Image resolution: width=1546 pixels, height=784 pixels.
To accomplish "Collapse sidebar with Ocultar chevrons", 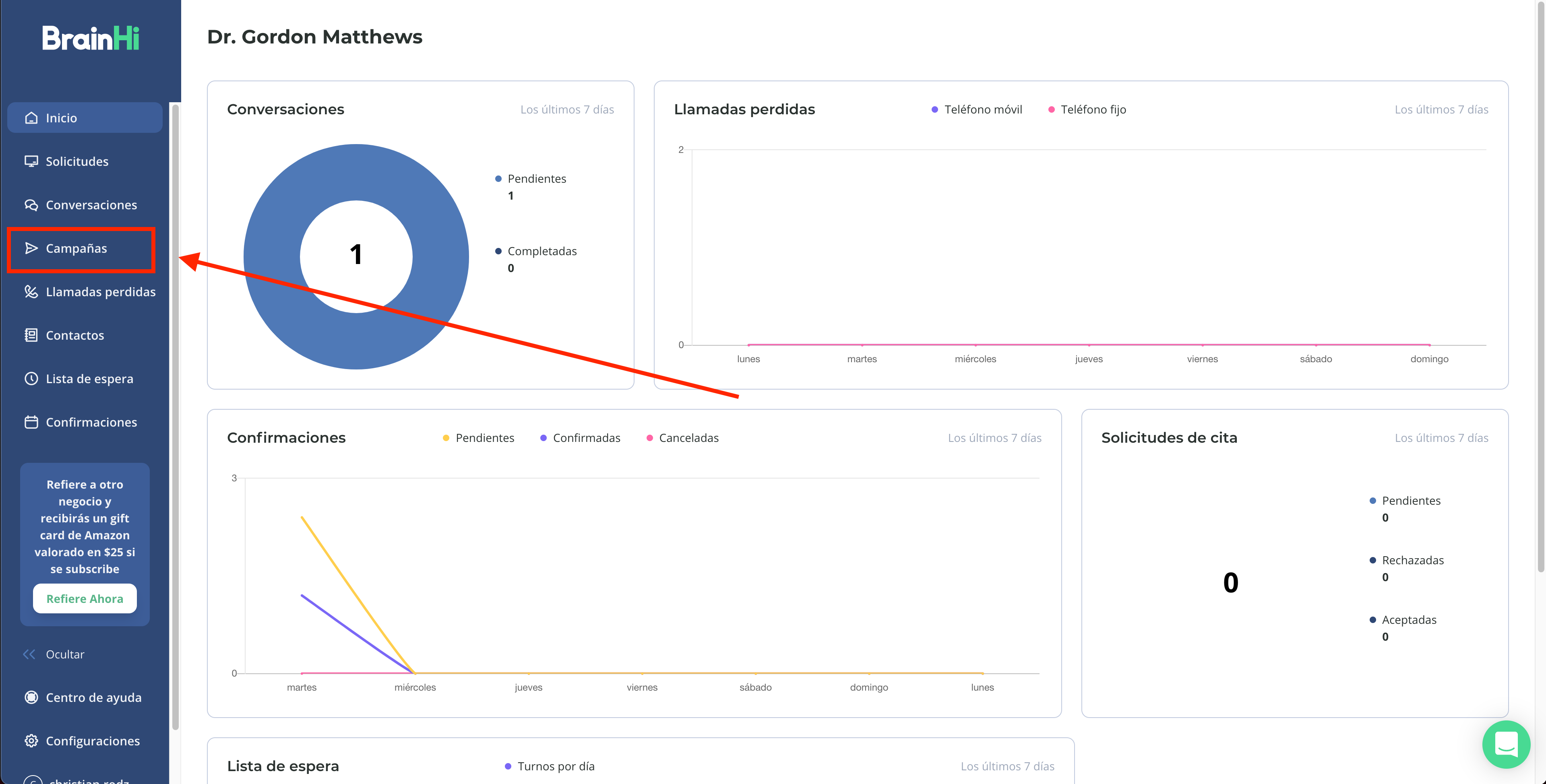I will coord(29,654).
